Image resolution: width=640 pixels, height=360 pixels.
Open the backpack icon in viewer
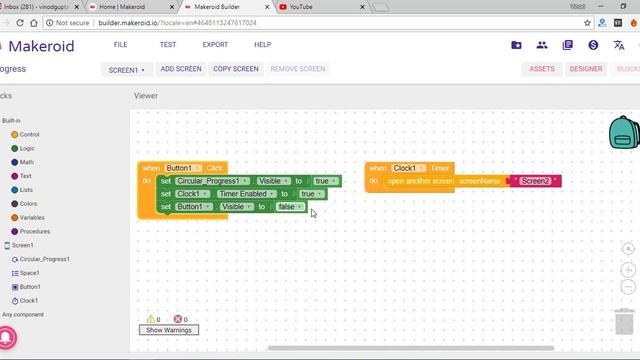point(624,133)
